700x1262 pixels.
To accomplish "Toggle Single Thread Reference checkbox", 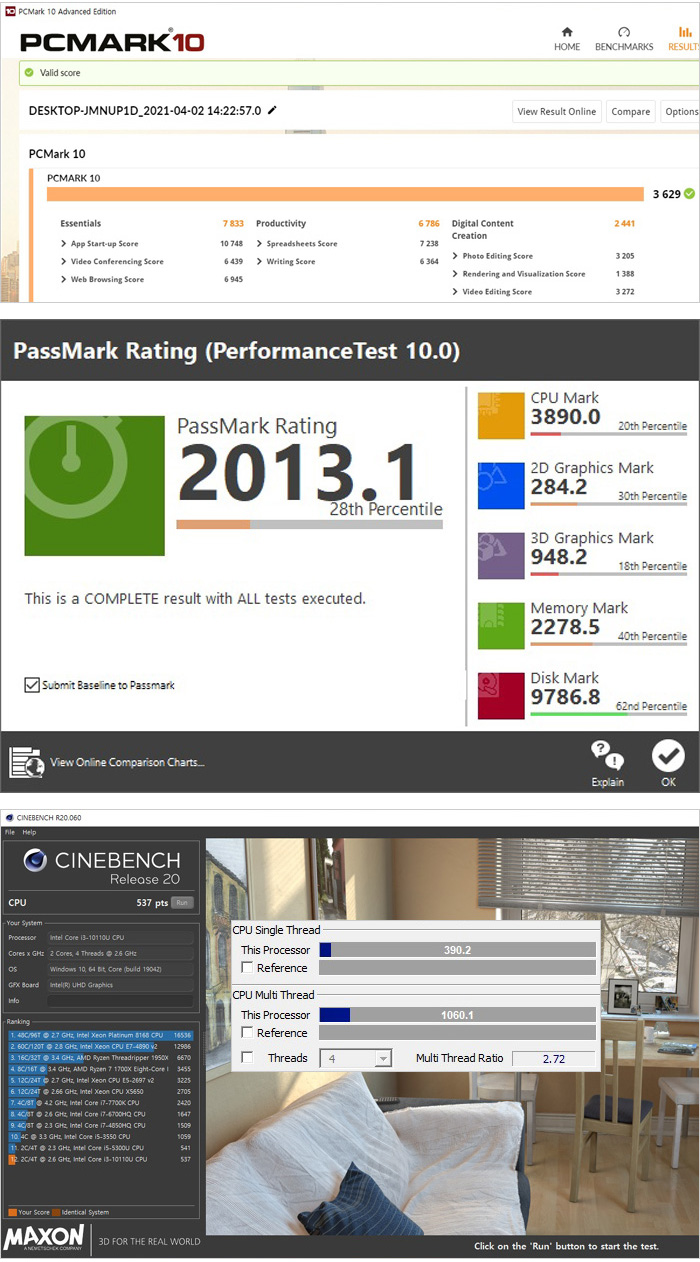I will coord(247,967).
